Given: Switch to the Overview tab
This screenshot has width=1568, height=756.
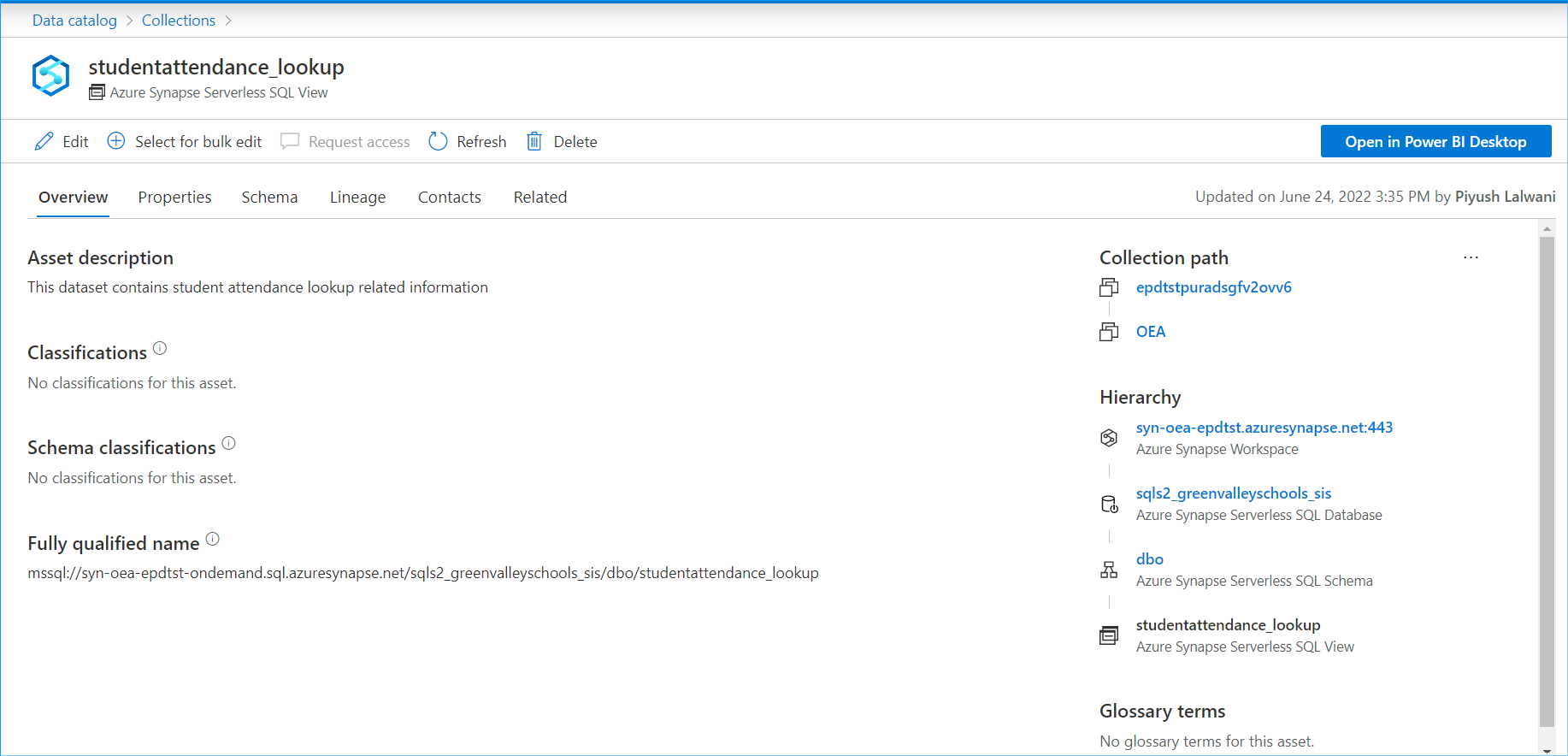Looking at the screenshot, I should pyautogui.click(x=74, y=198).
